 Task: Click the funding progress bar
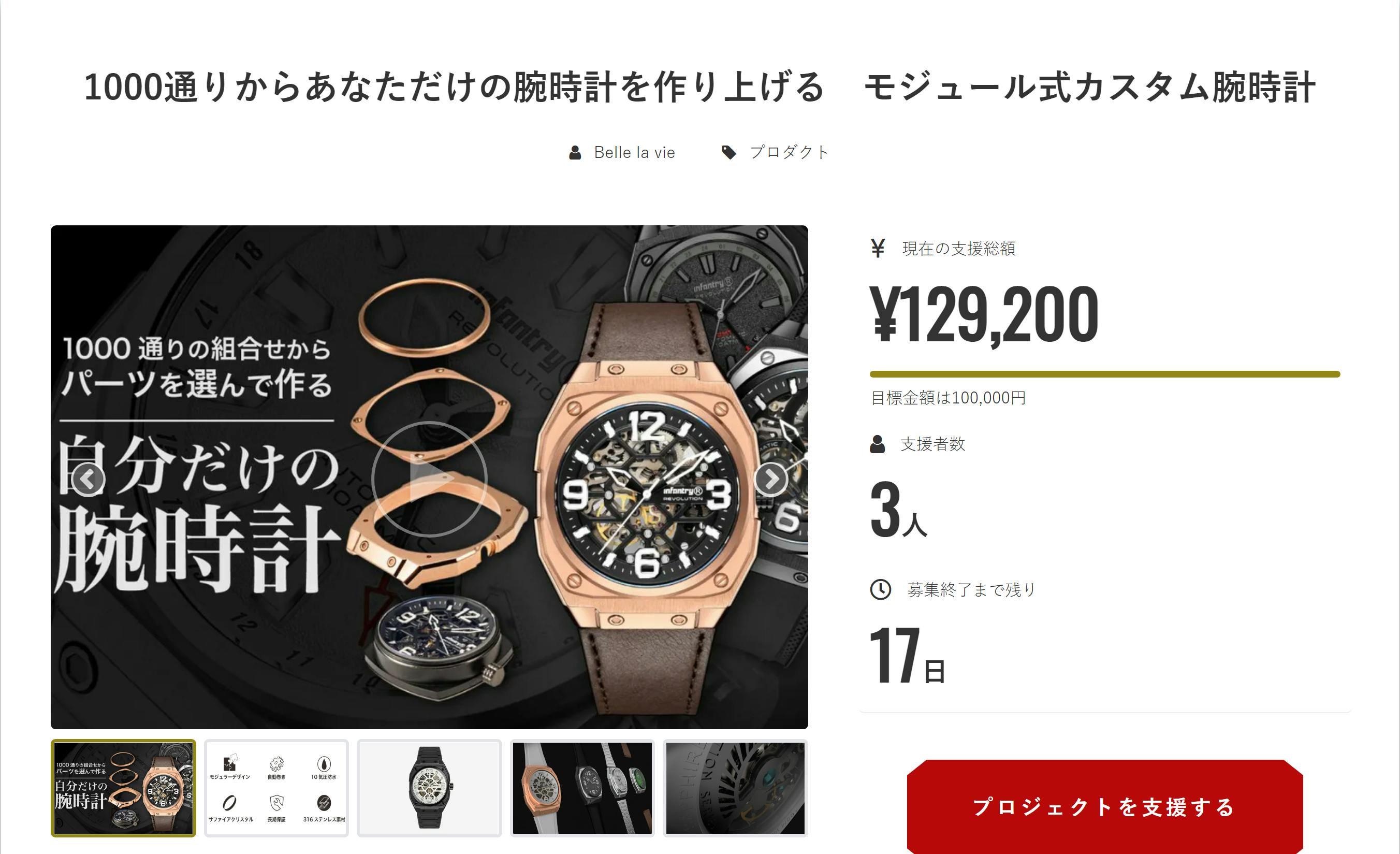pos(1104,374)
